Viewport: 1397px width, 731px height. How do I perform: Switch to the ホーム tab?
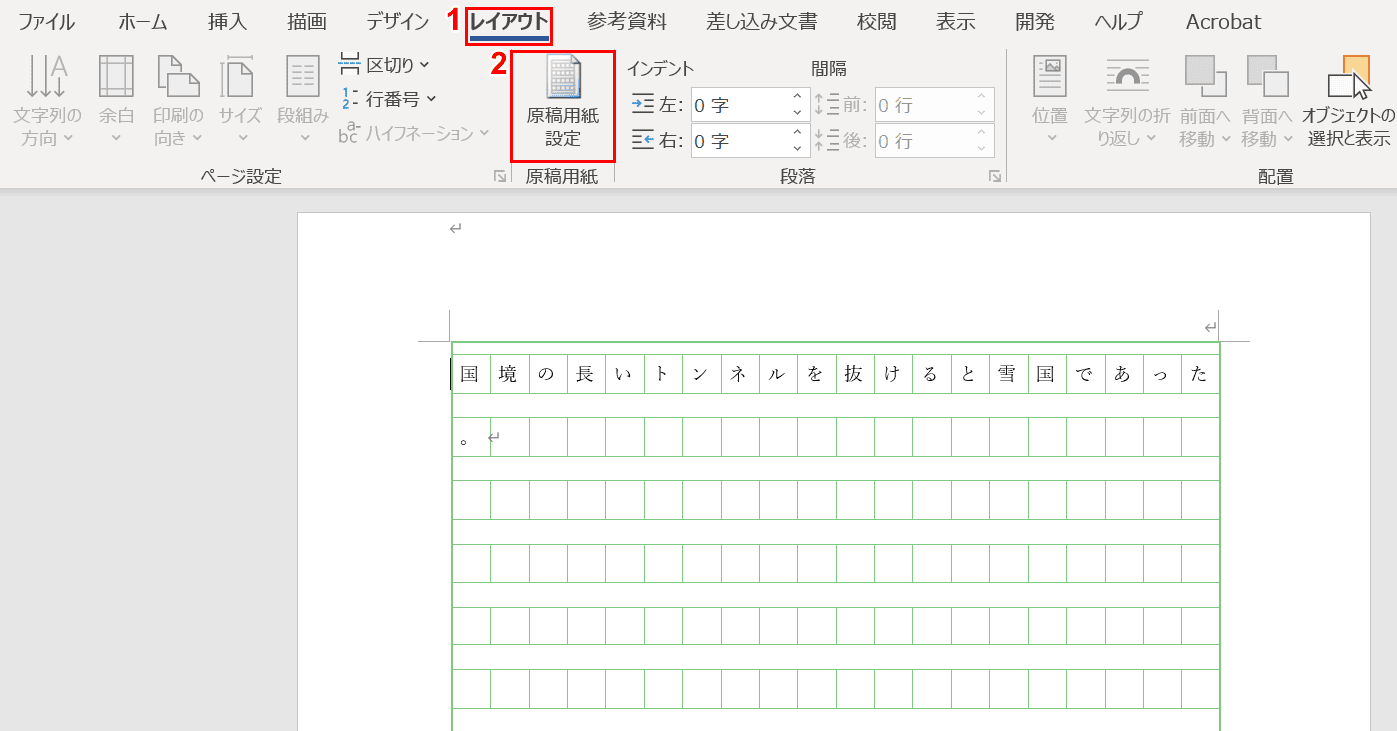143,22
